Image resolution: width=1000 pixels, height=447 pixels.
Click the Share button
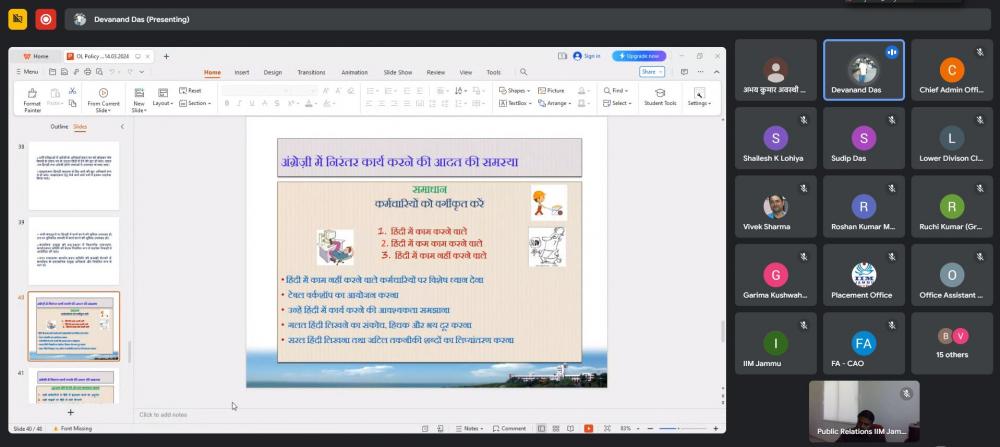coord(651,72)
